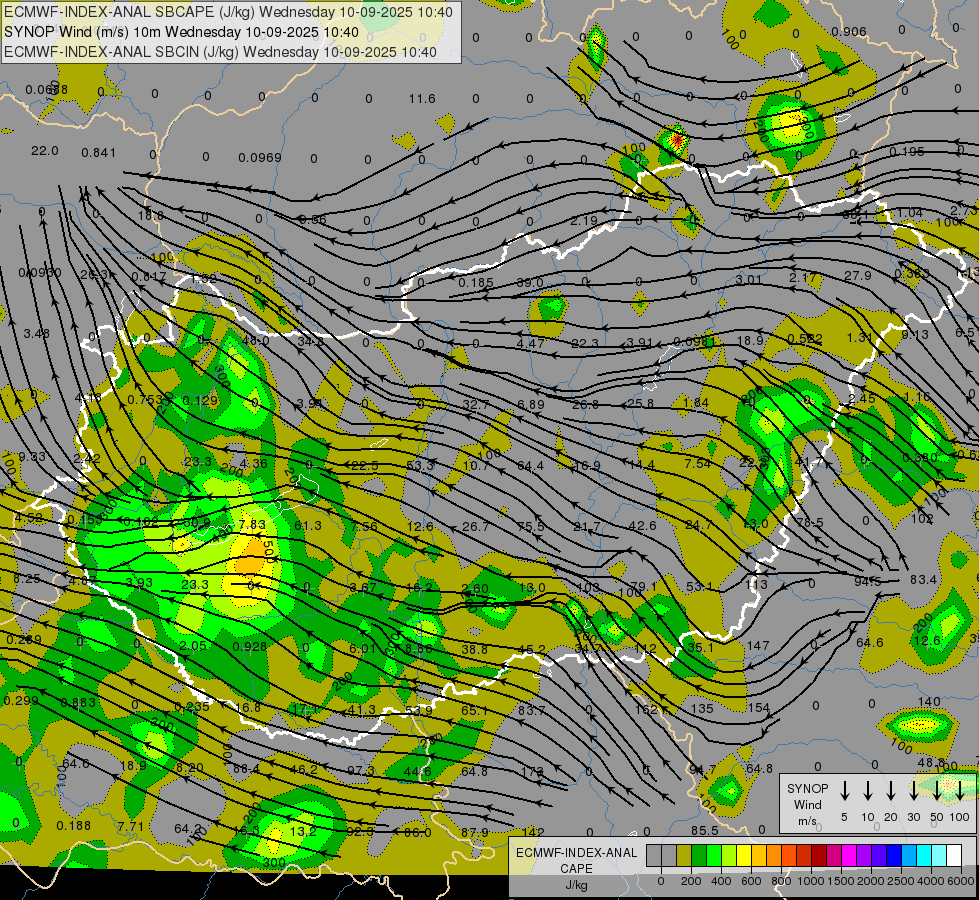Click the map value 2.19
The image size is (979, 900).
pos(584,220)
